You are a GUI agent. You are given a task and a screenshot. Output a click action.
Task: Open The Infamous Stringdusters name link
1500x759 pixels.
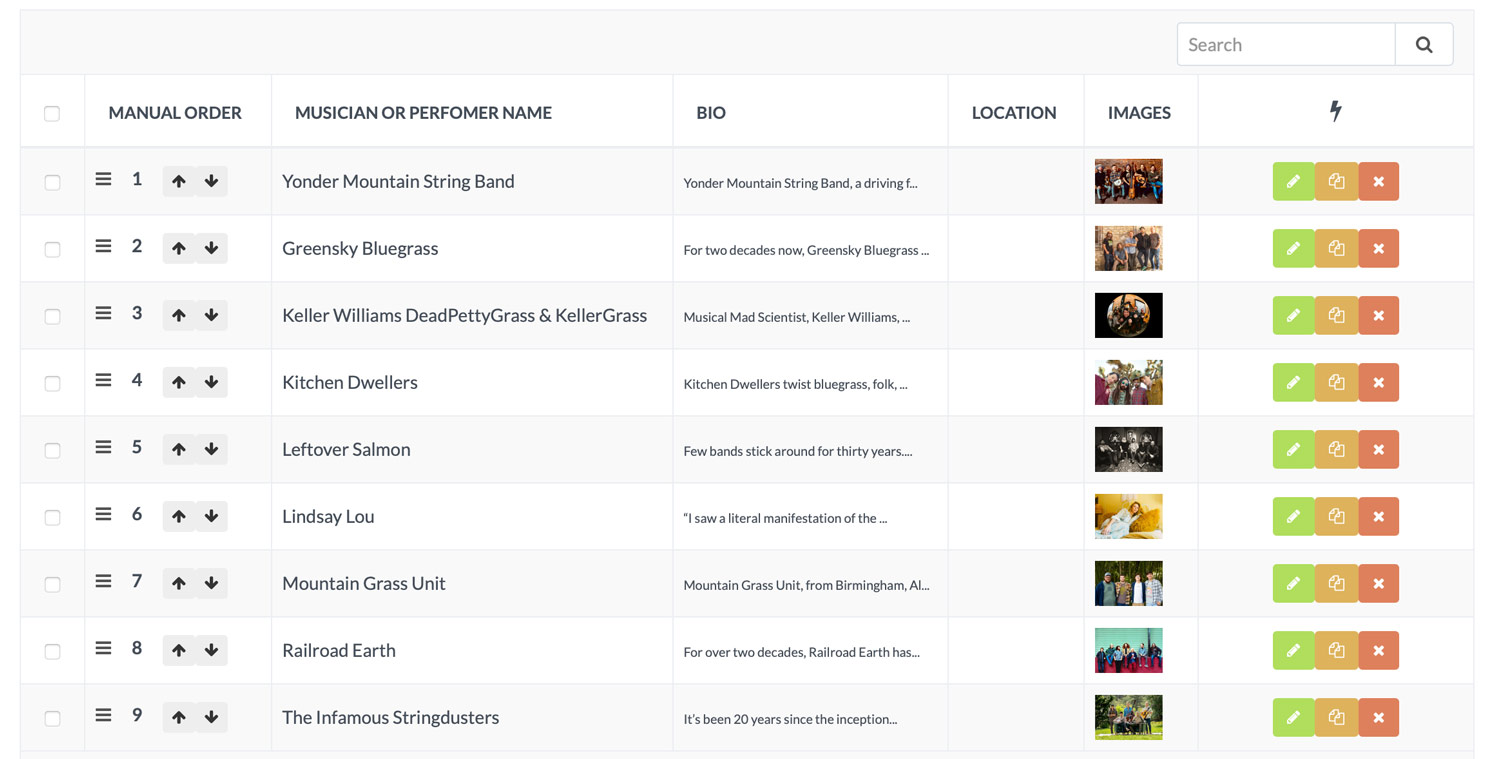[x=390, y=718]
